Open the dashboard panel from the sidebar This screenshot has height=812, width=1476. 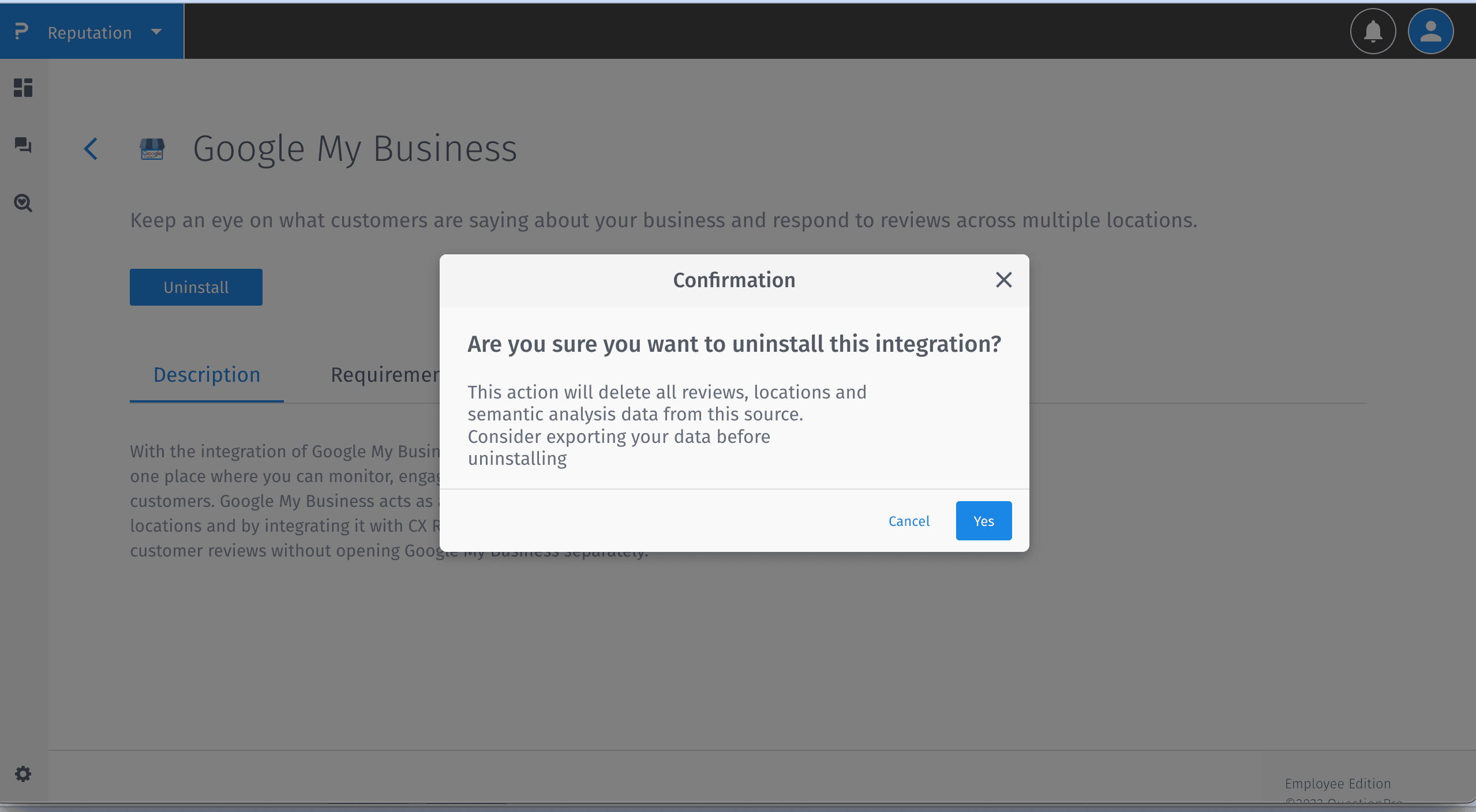(x=23, y=88)
